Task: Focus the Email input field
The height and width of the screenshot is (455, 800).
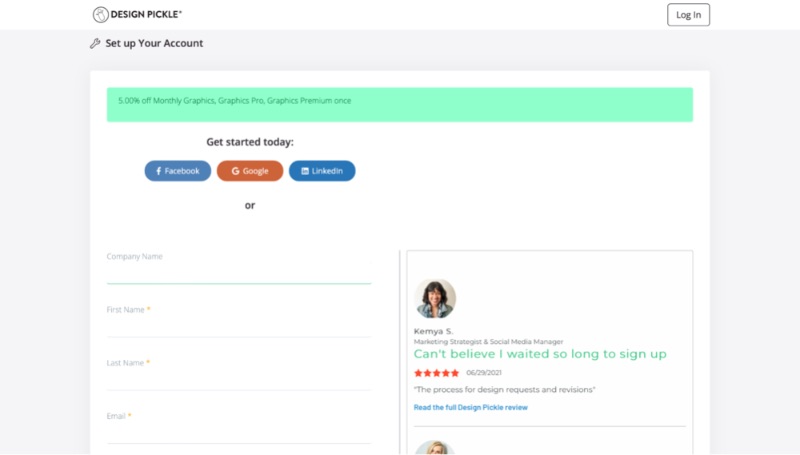Action: 239,433
